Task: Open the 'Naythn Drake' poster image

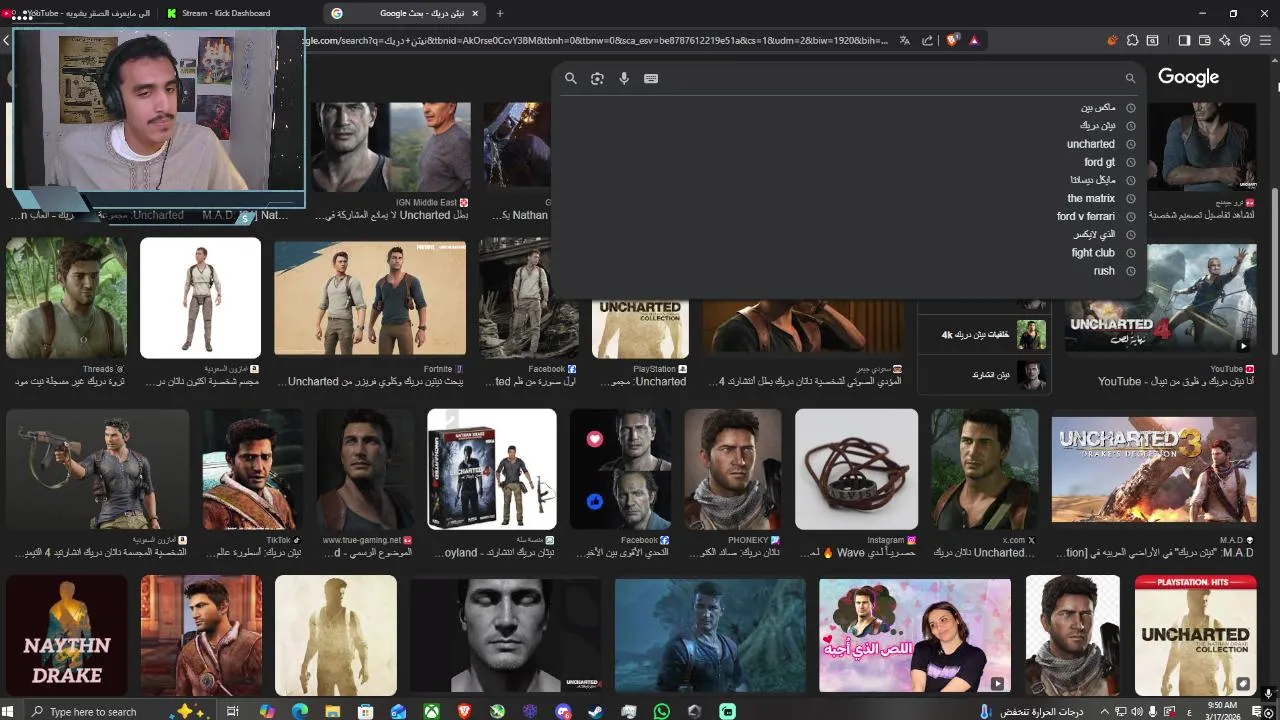Action: [67, 634]
